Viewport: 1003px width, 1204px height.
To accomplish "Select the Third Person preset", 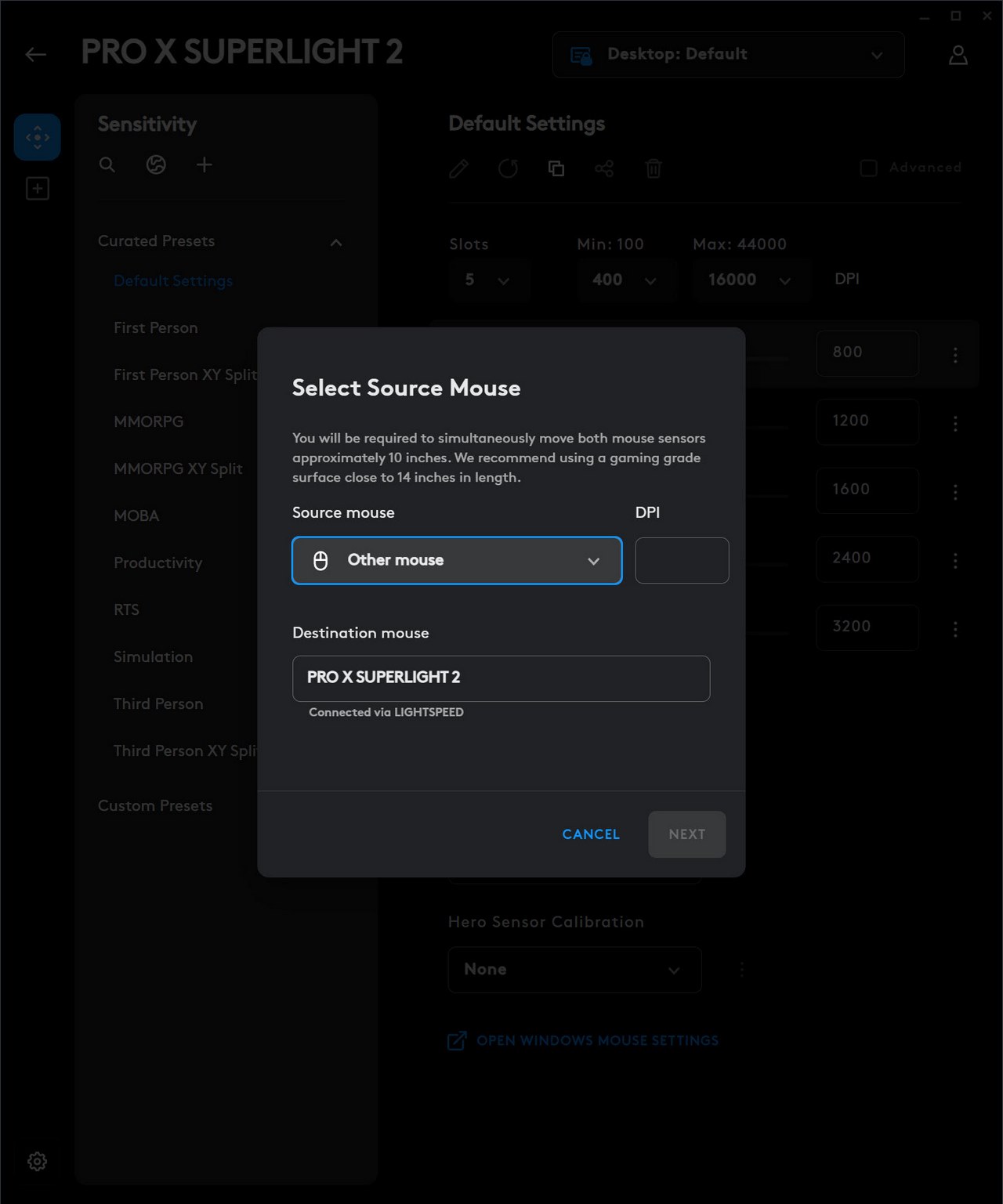I will click(158, 703).
